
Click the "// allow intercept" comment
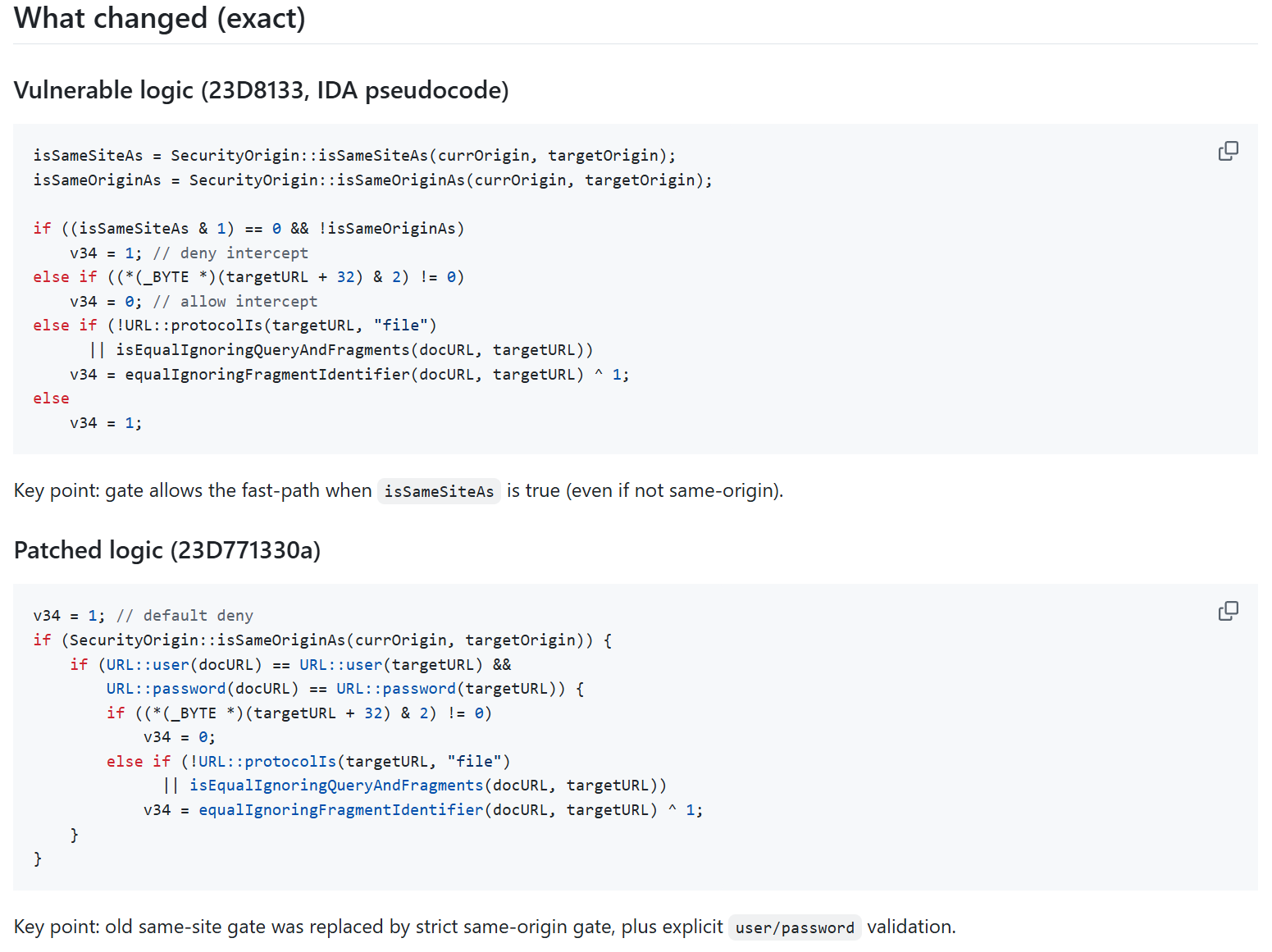(x=235, y=302)
